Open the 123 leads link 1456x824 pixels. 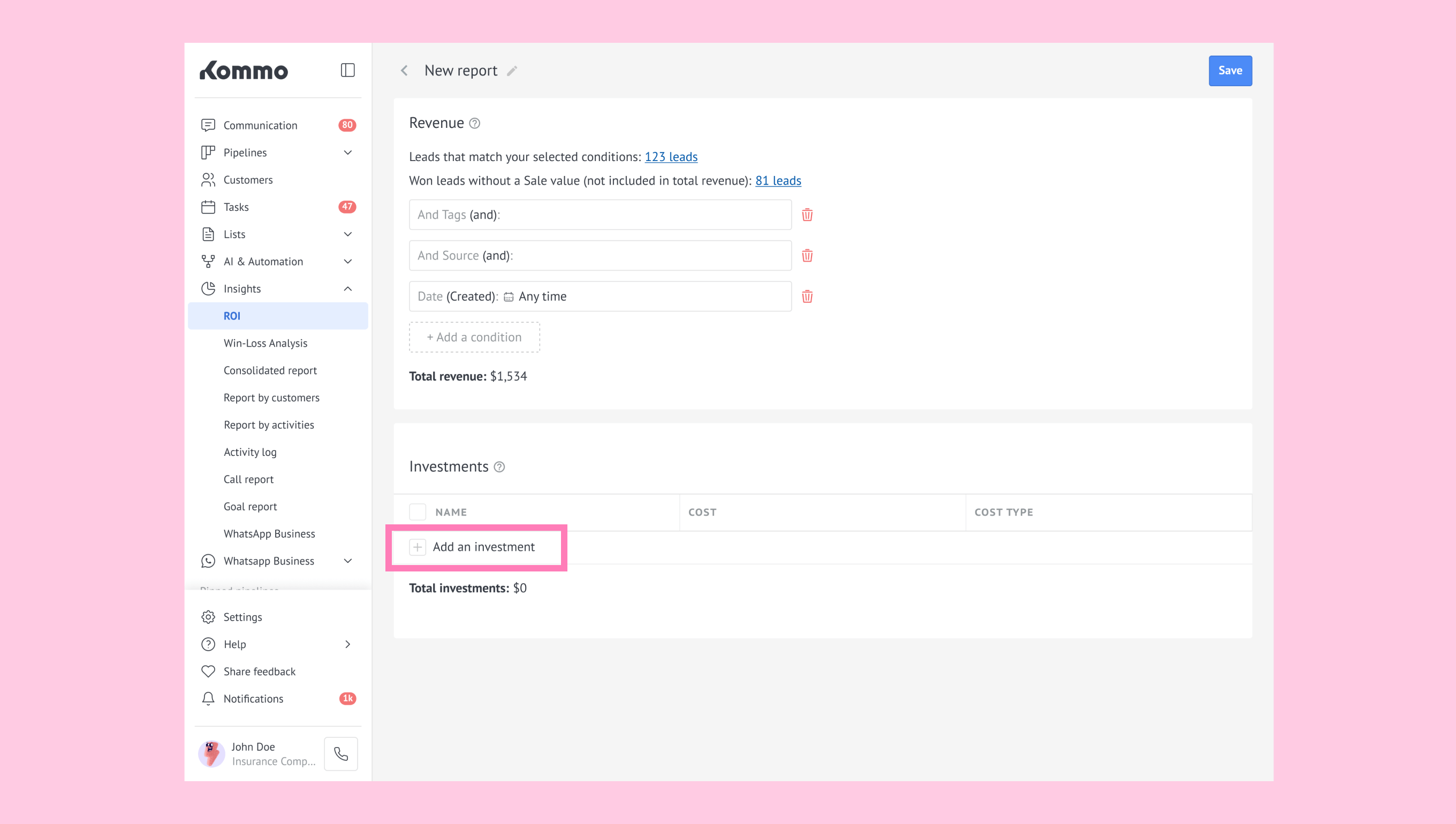pyautogui.click(x=670, y=157)
